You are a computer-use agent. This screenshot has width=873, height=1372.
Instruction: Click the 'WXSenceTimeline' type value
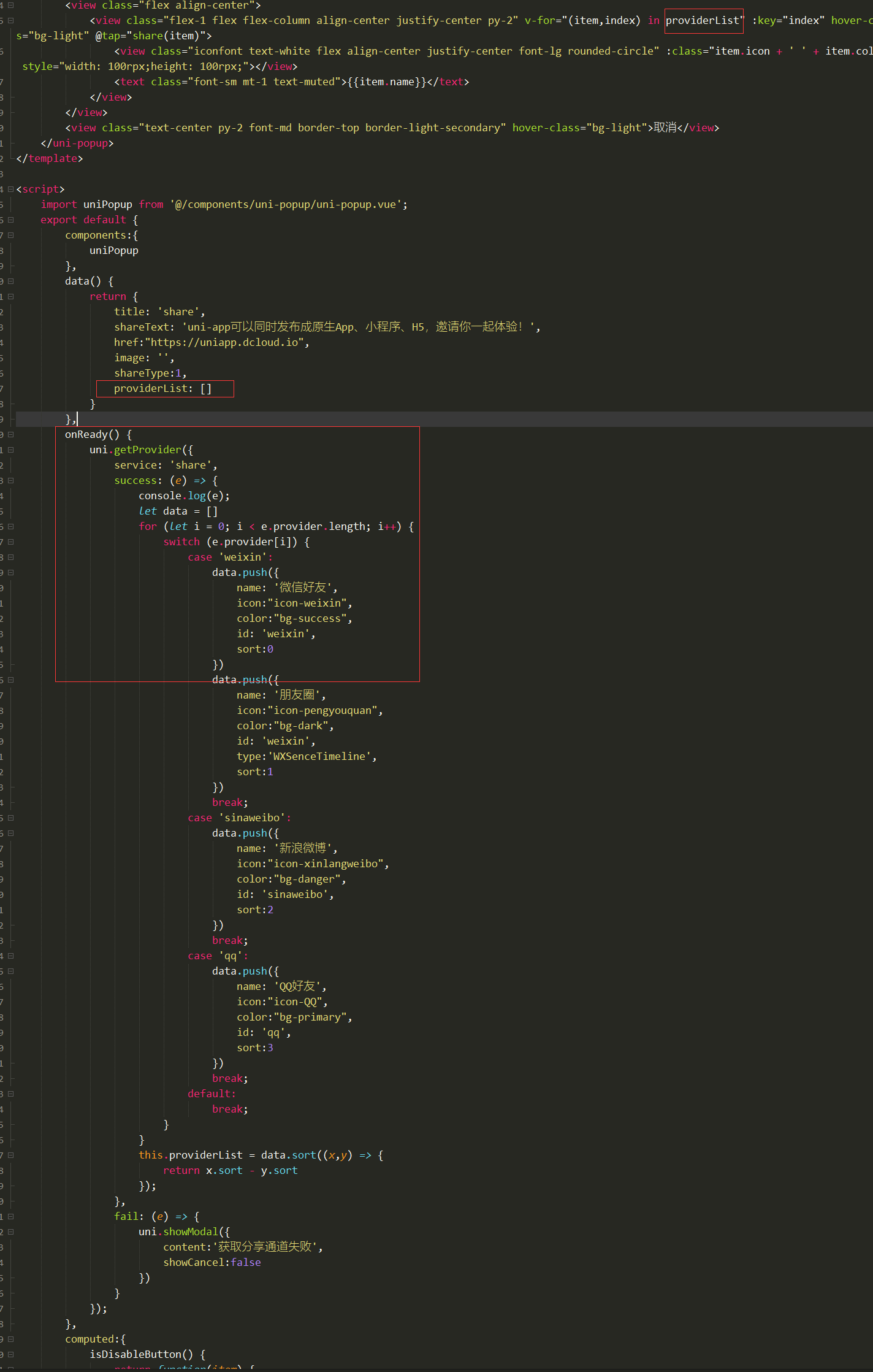point(321,757)
